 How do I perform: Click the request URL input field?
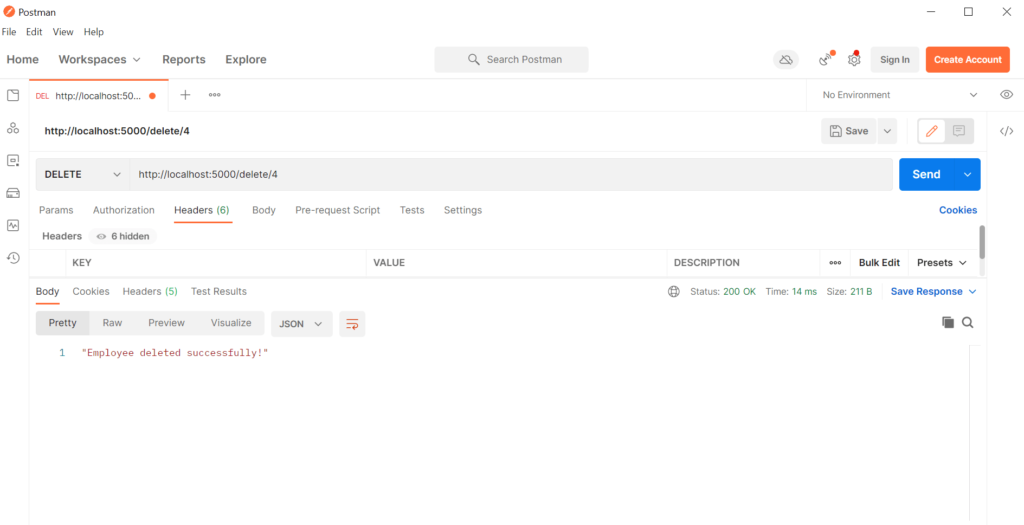pyautogui.click(x=510, y=174)
